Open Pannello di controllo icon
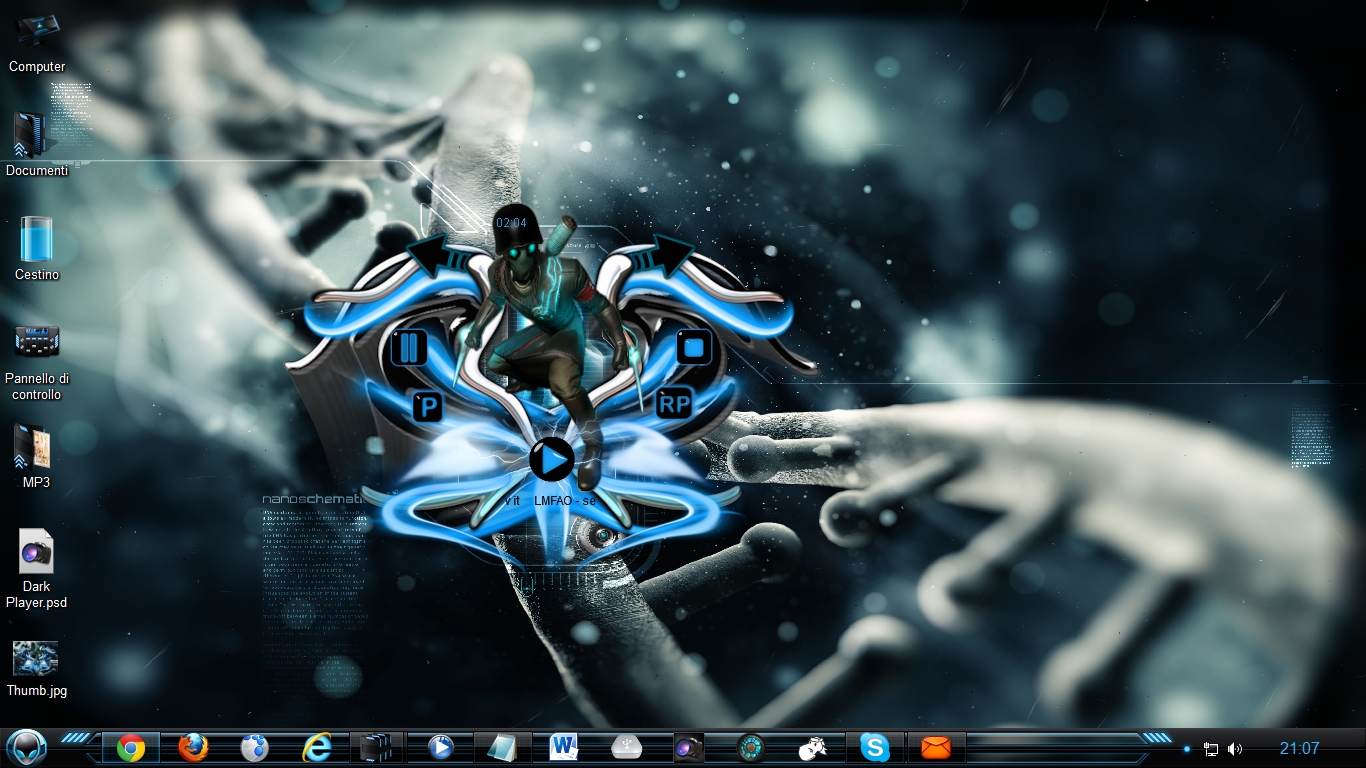The width and height of the screenshot is (1366, 768). [x=37, y=360]
